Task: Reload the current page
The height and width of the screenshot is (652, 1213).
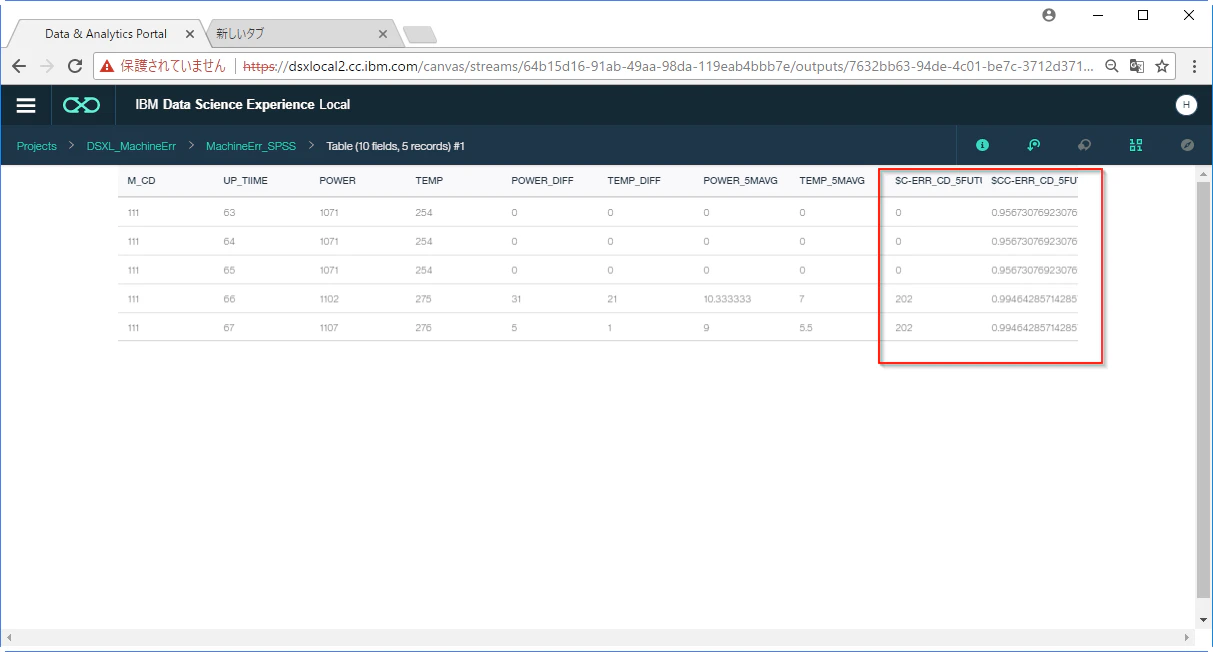Action: click(x=75, y=66)
